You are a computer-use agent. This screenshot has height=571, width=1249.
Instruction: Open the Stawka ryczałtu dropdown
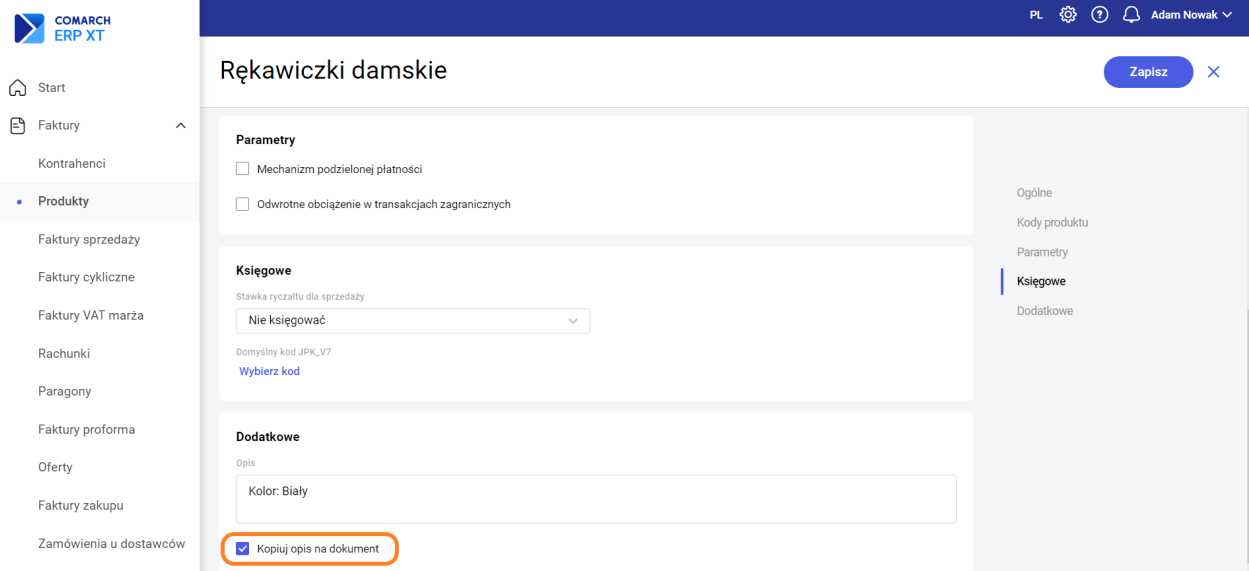[x=413, y=320]
